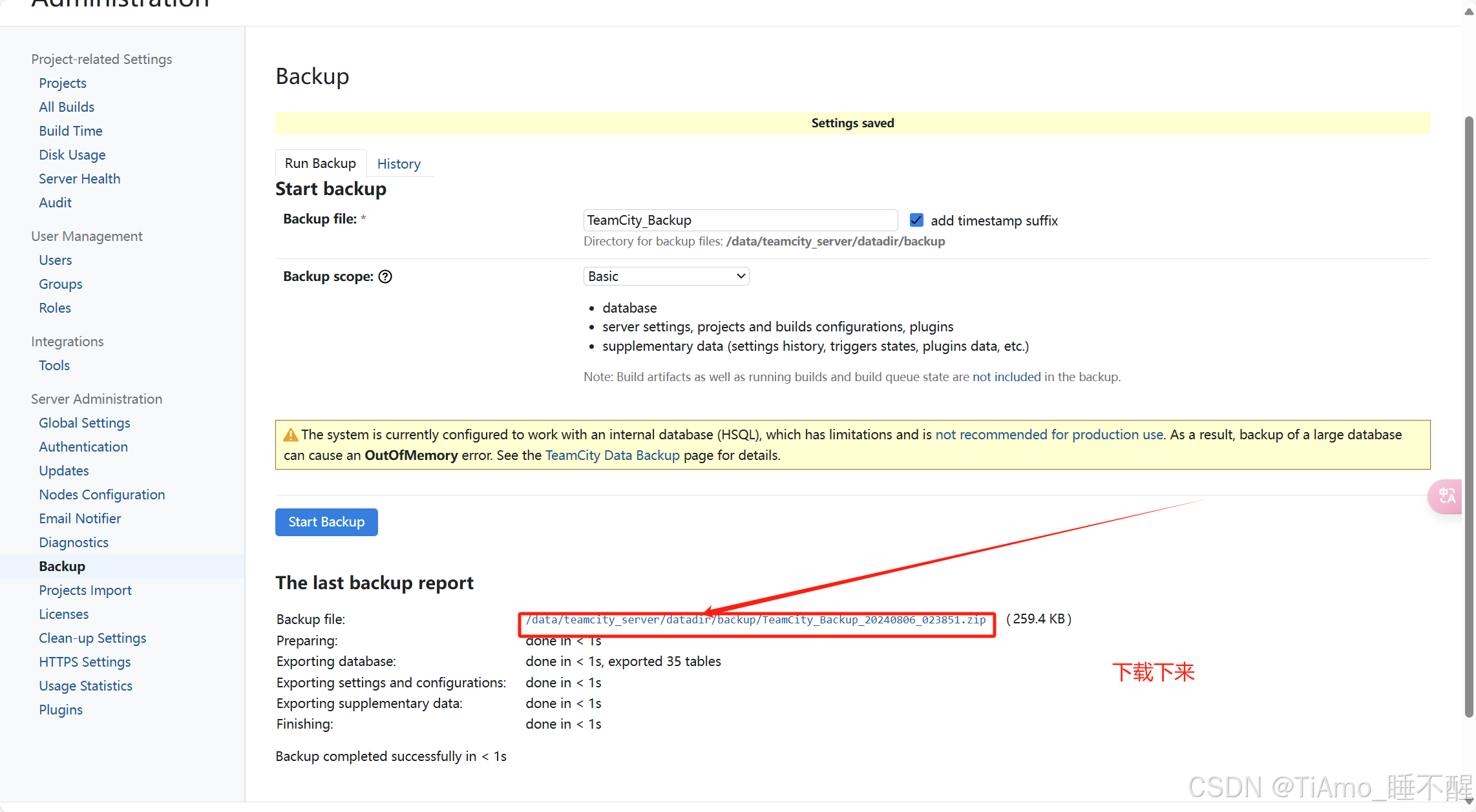
Task: Click the 'exported 35 tables' status text
Action: 664,661
